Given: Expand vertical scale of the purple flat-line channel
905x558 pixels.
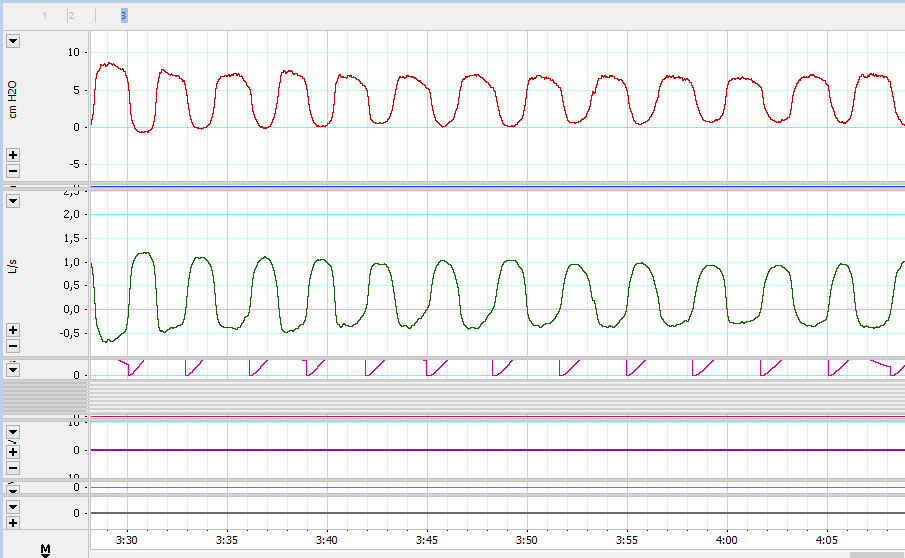Looking at the screenshot, I should coord(13,452).
